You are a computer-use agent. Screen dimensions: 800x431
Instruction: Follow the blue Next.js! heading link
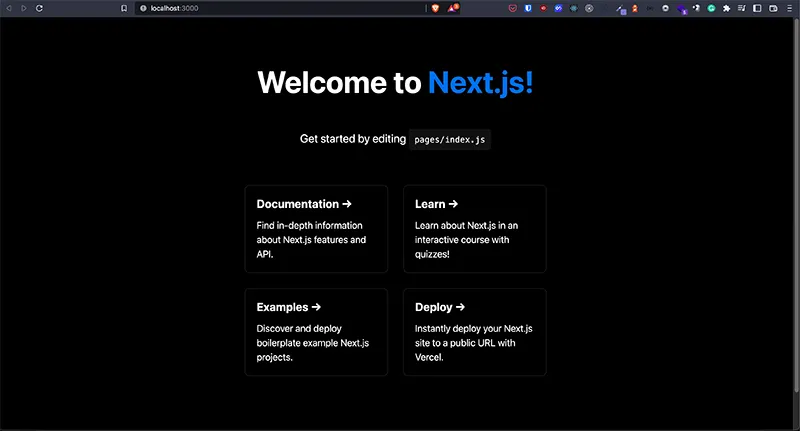click(x=481, y=83)
